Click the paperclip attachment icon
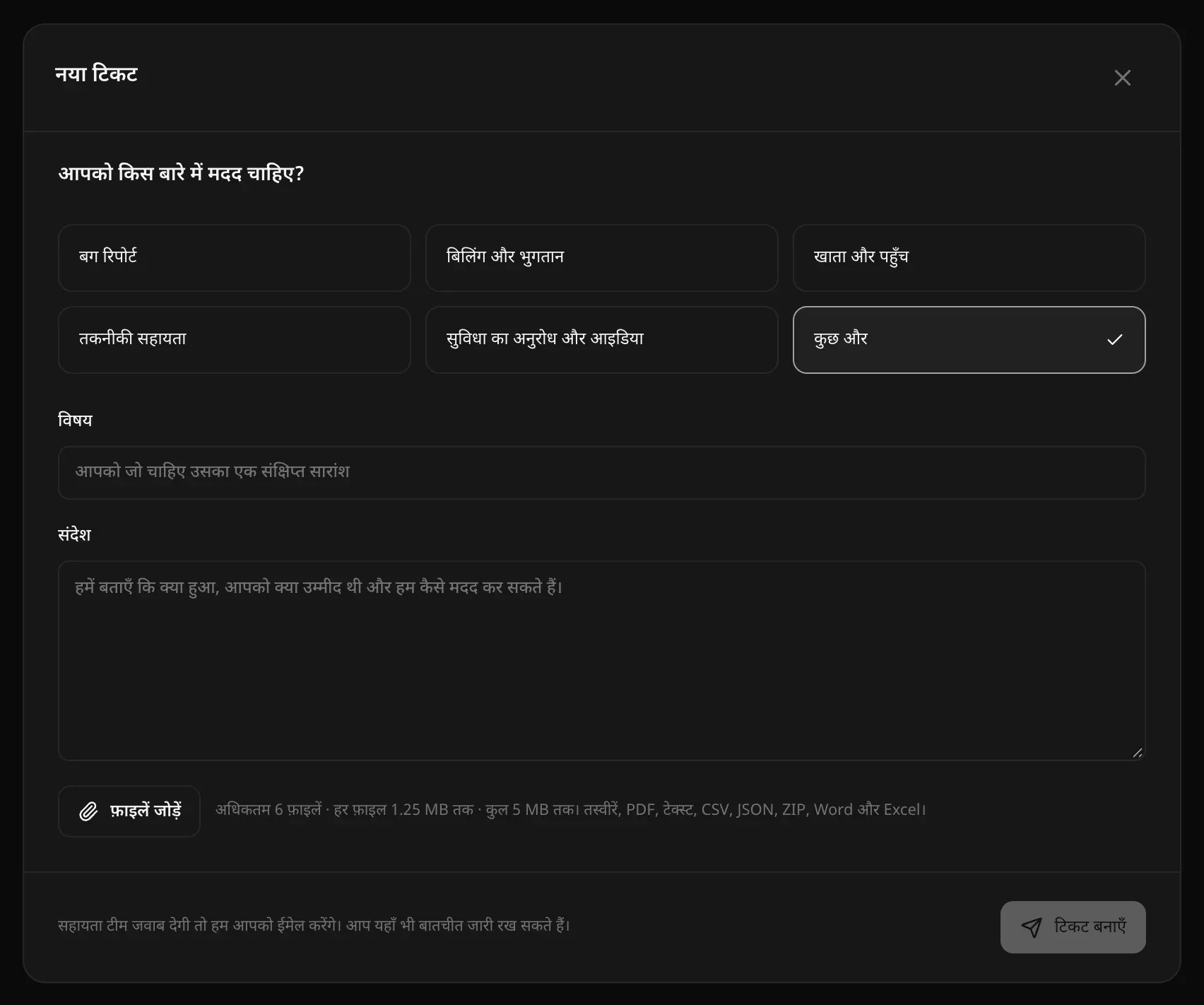1204x1005 pixels. (88, 811)
